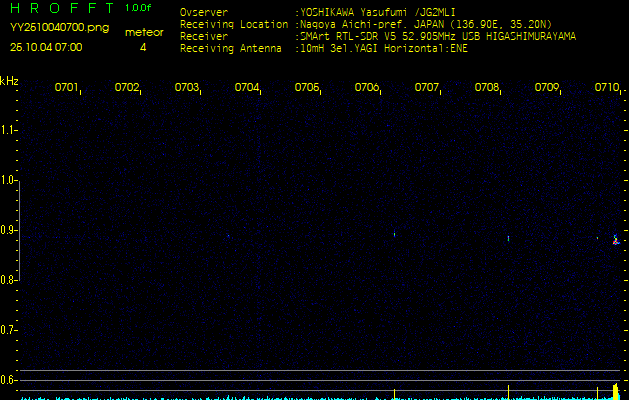Click the faint echo before 0704

tap(228, 236)
